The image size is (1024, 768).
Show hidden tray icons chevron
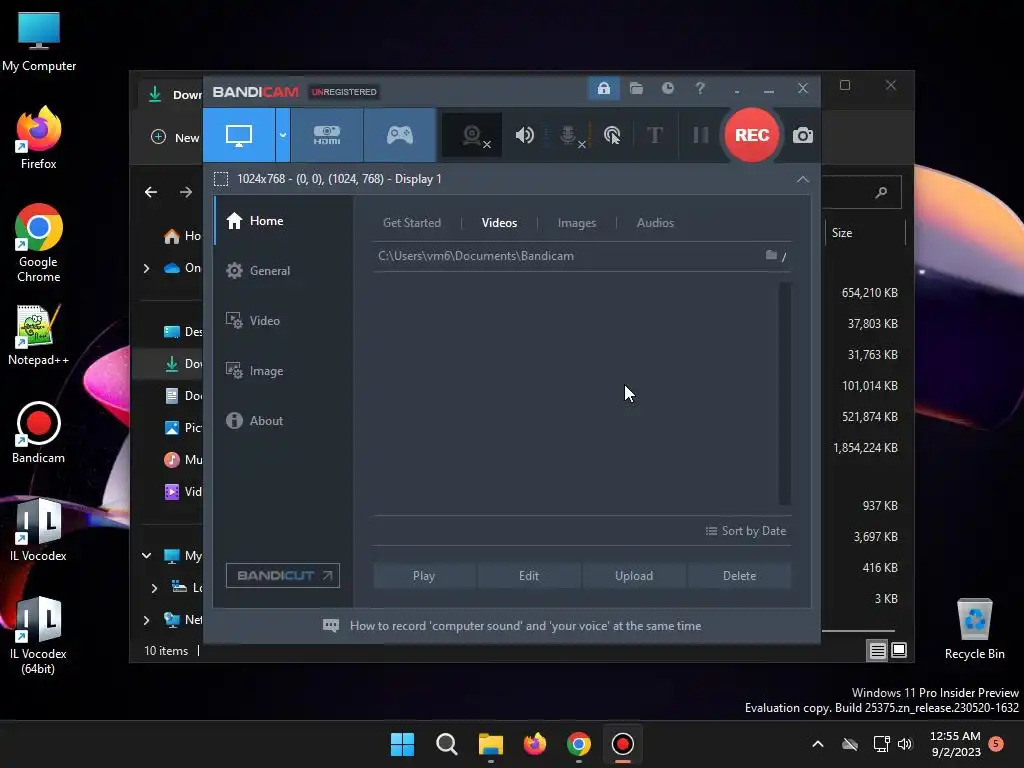tap(818, 744)
